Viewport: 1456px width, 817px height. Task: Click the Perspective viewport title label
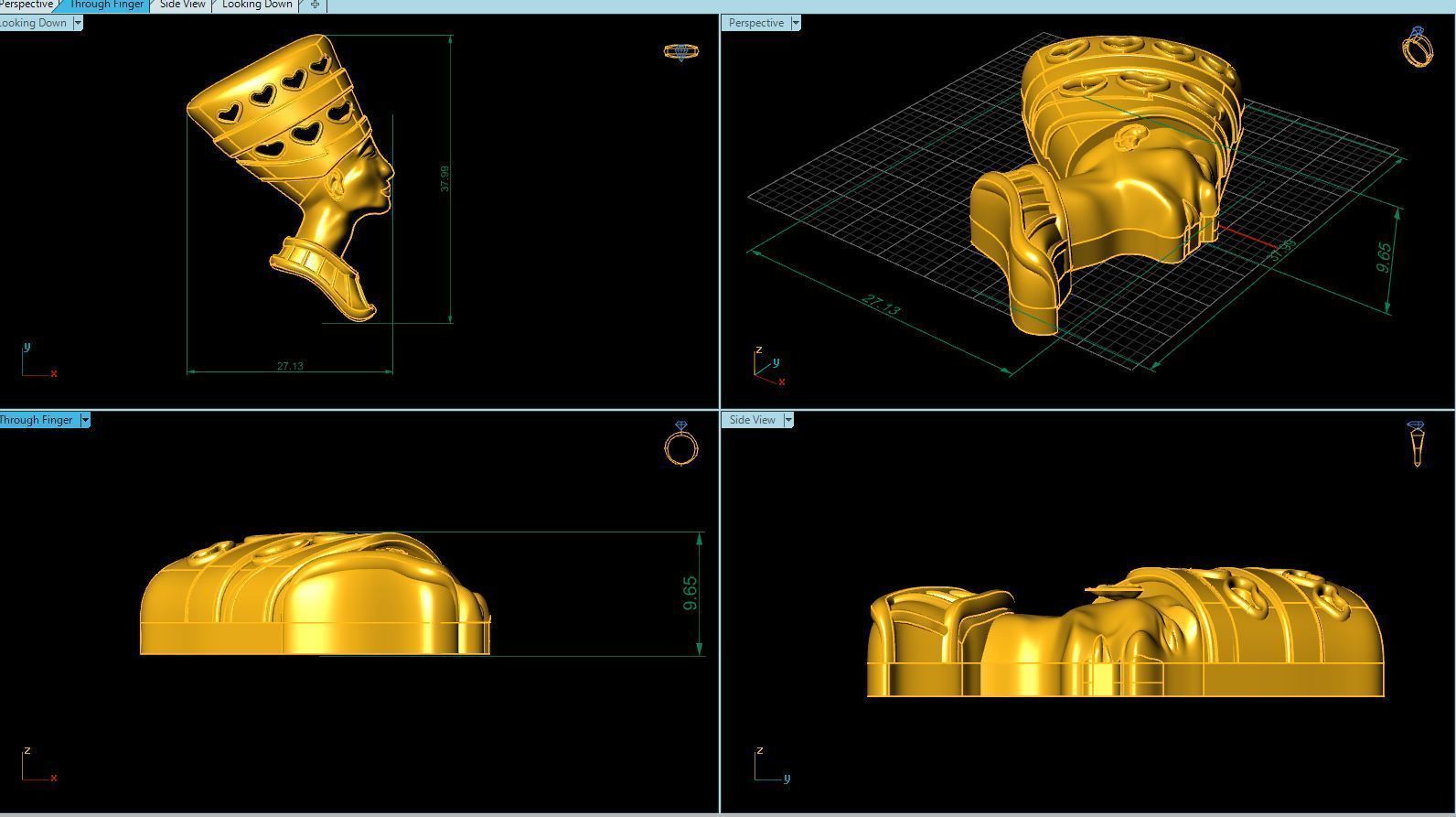click(x=755, y=23)
